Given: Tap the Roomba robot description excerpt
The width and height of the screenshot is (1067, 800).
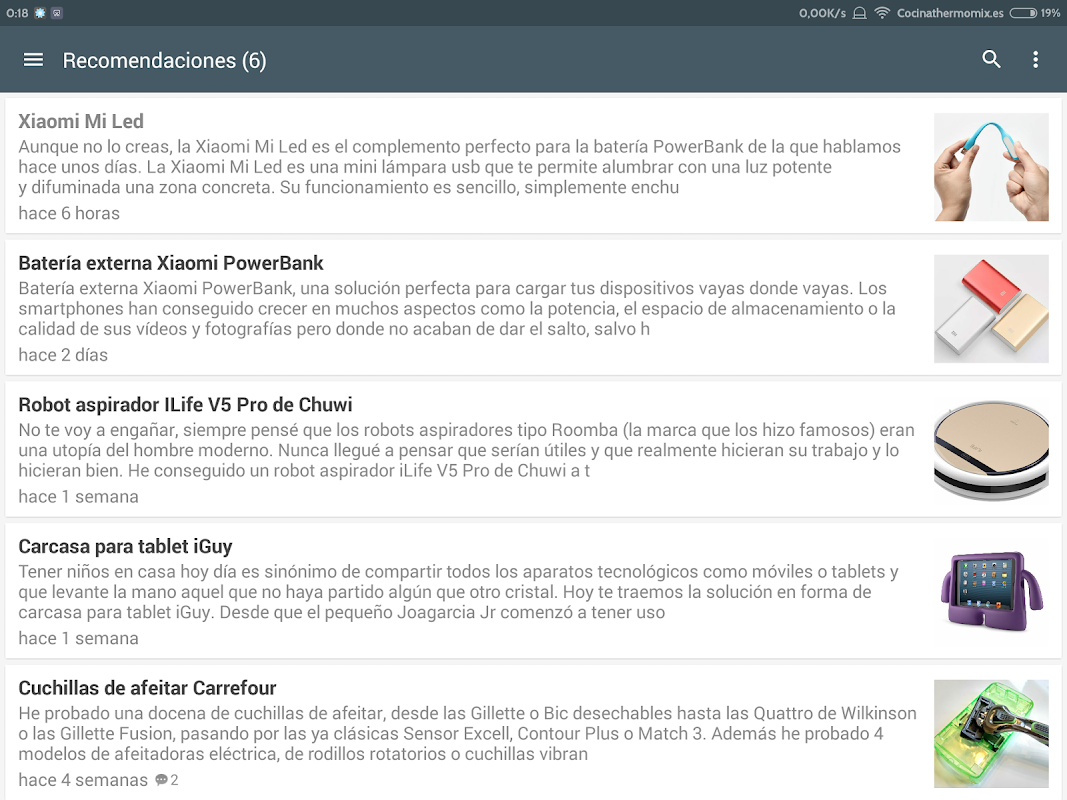Looking at the screenshot, I should (466, 450).
